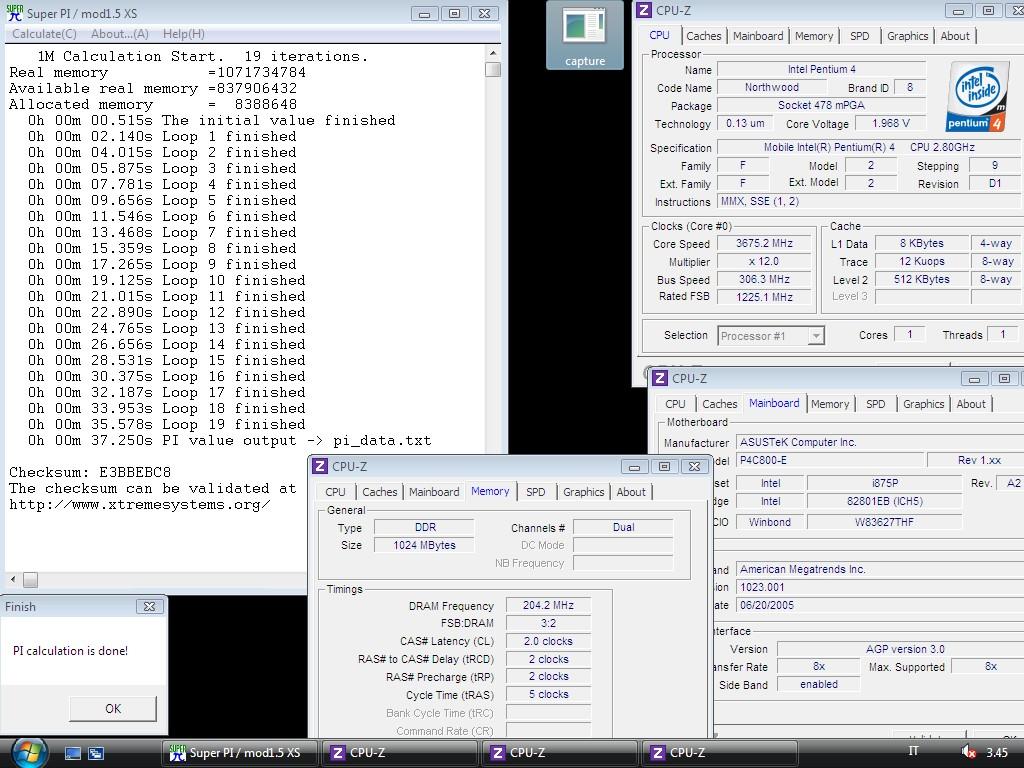Switch to Graphics tab in top CPU-Z window
Viewport: 1024px width, 768px height.
pyautogui.click(x=907, y=36)
